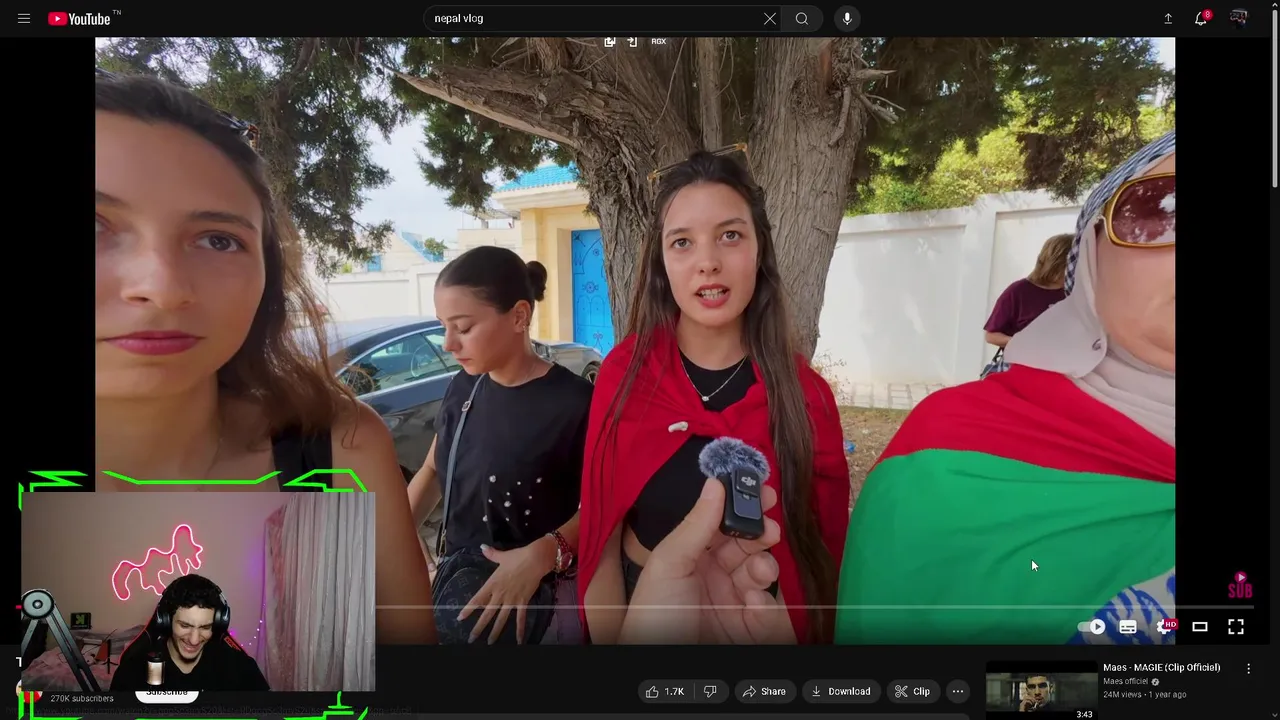The image size is (1280, 720).
Task: Open the notifications bell
Action: 1201,19
